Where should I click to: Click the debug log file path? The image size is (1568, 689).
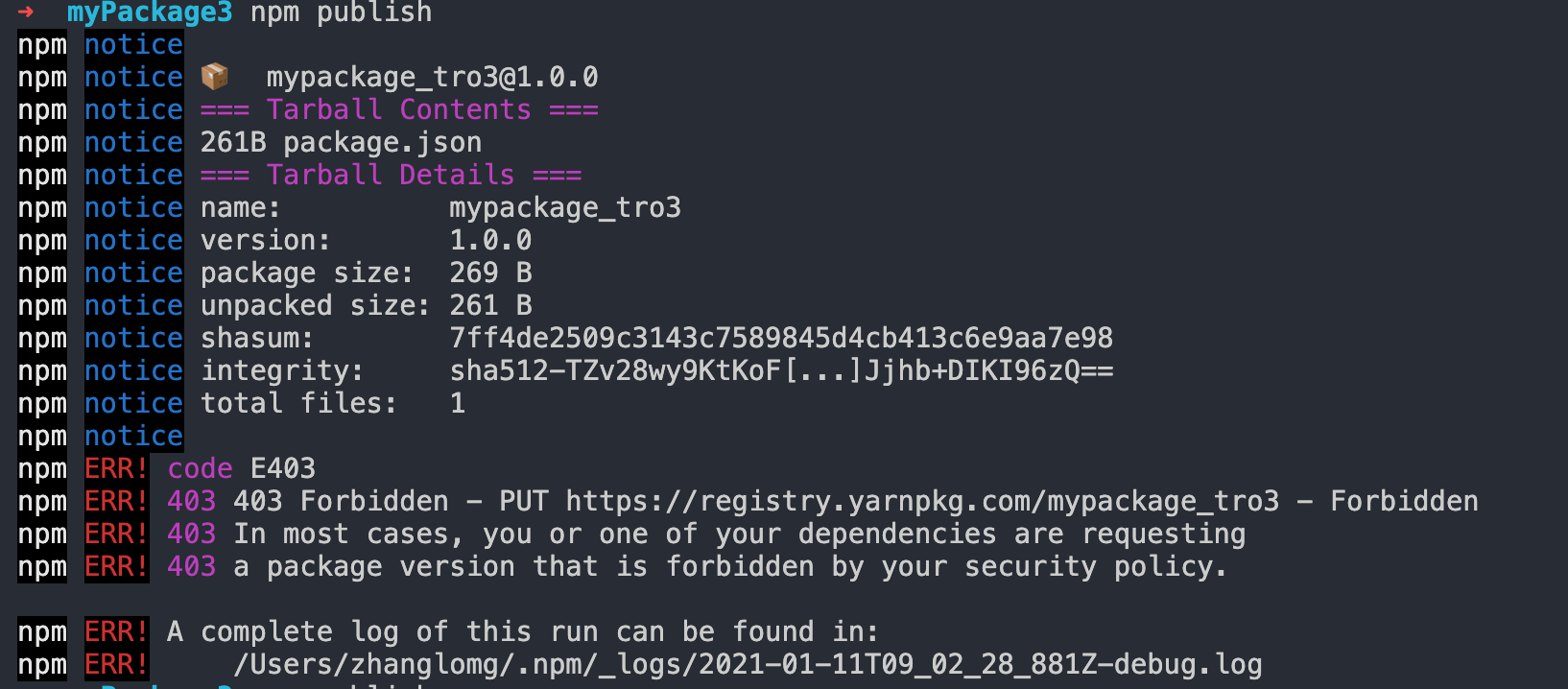pos(748,664)
